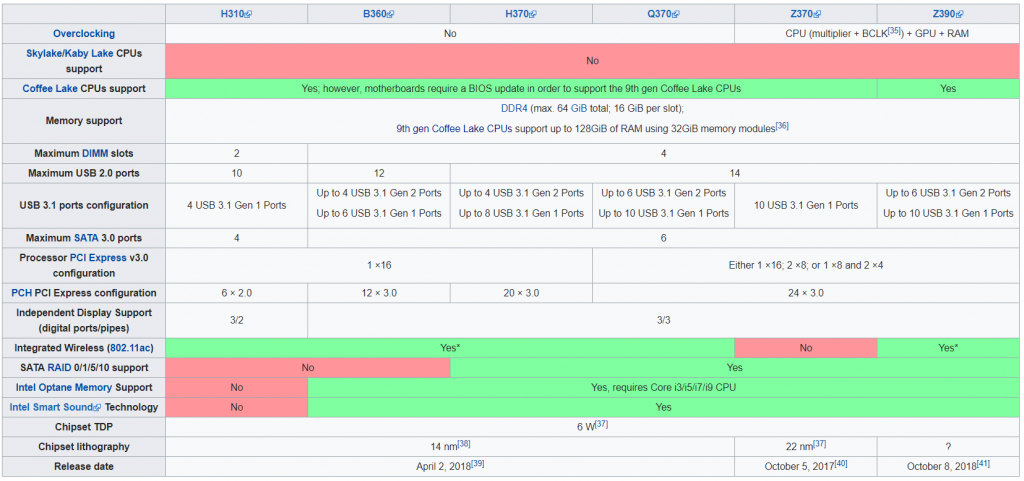Click the external link icon beside Q370
Image resolution: width=1024 pixels, height=481 pixels.
click(677, 14)
